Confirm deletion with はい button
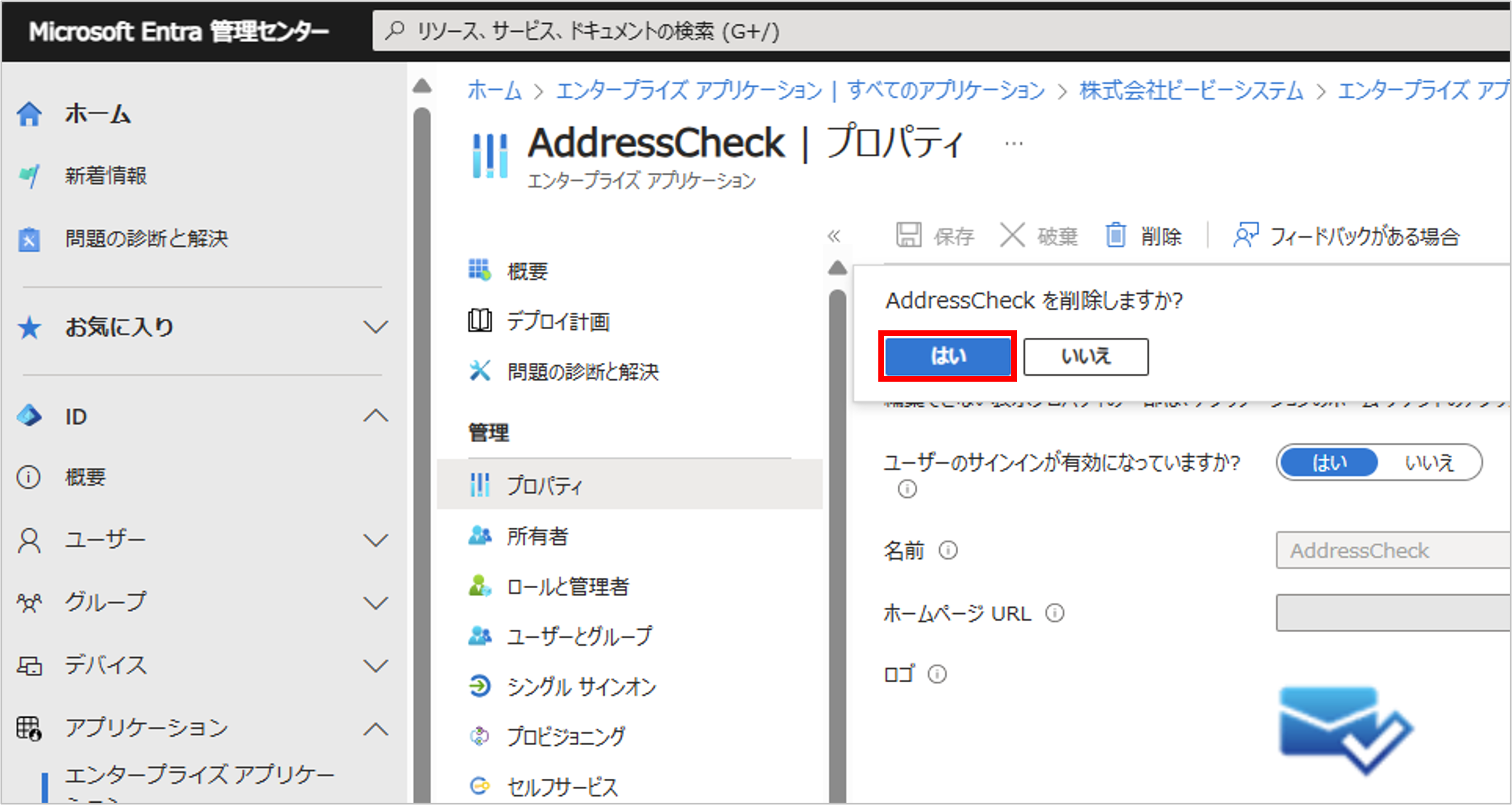The height and width of the screenshot is (805, 1512). pyautogui.click(x=947, y=357)
